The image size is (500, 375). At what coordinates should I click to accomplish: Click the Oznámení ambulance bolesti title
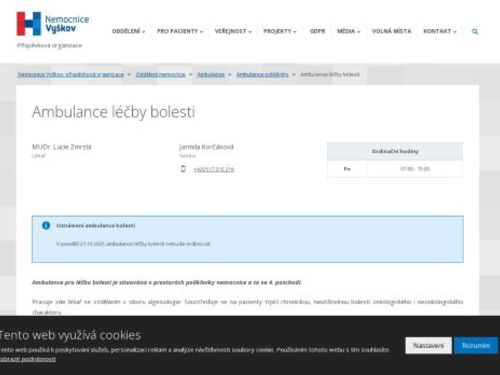coord(96,226)
